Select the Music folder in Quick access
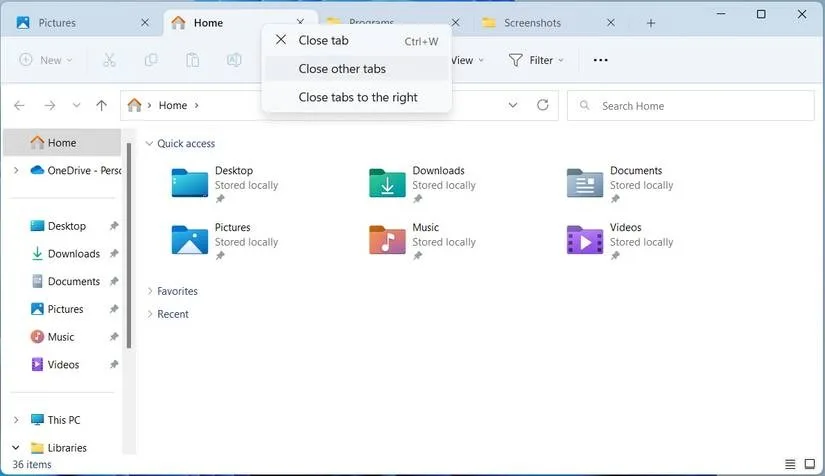This screenshot has height=476, width=825. [x=422, y=241]
